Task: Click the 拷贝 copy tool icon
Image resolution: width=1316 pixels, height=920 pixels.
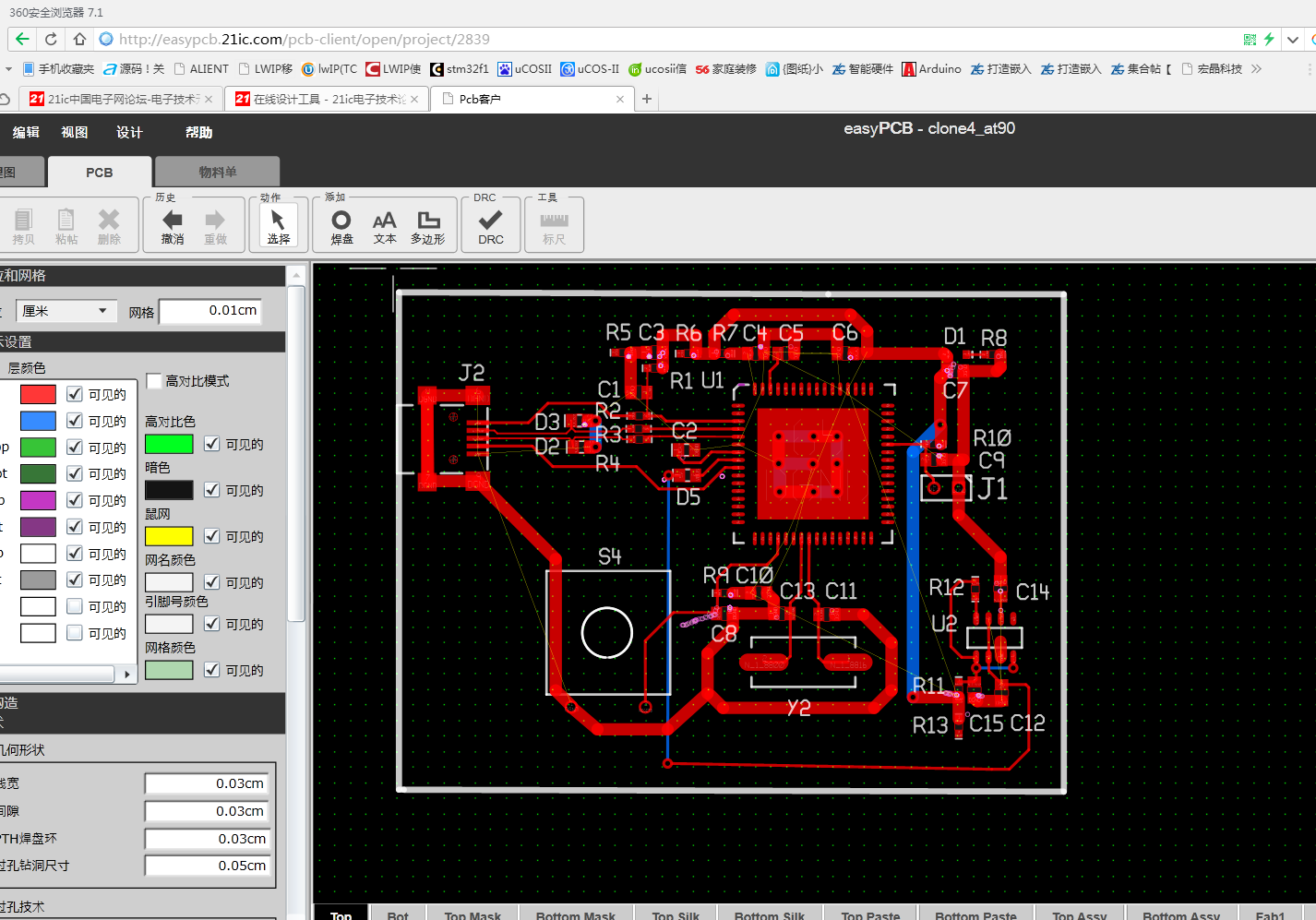Action: pyautogui.click(x=23, y=225)
